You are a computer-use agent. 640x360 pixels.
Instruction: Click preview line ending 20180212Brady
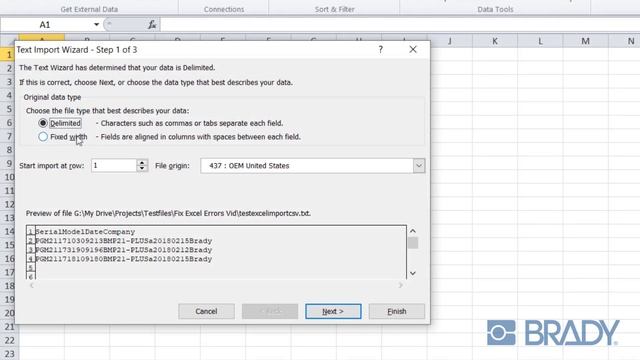[x=124, y=250]
